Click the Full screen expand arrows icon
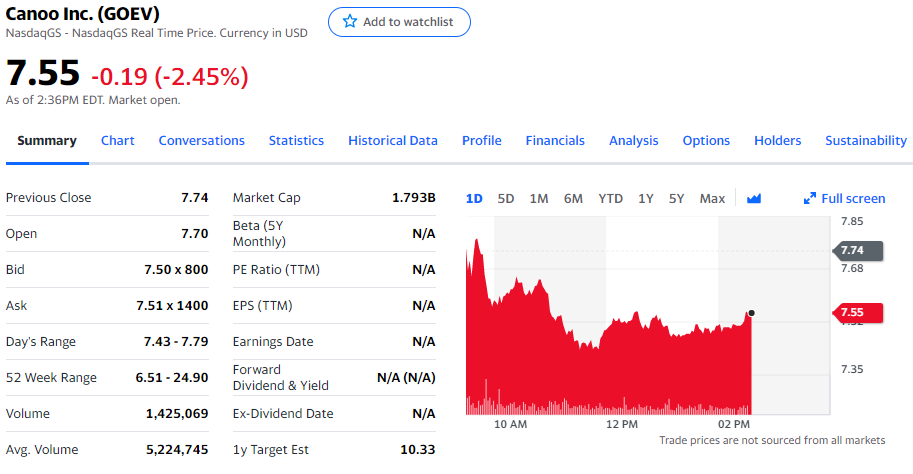Image resolution: width=913 pixels, height=474 pixels. pos(809,199)
